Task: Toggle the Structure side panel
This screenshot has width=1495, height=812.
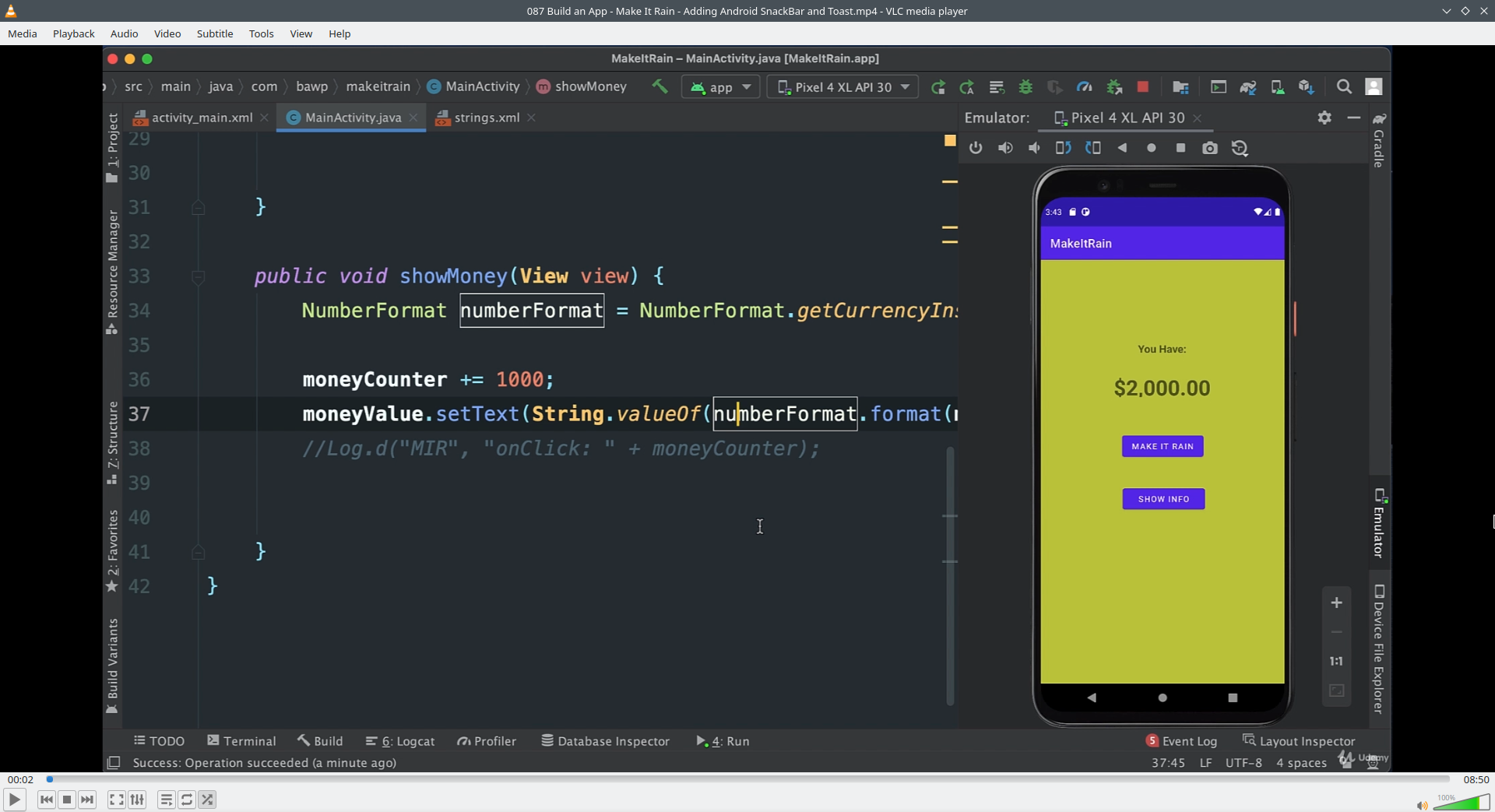Action: click(112, 443)
